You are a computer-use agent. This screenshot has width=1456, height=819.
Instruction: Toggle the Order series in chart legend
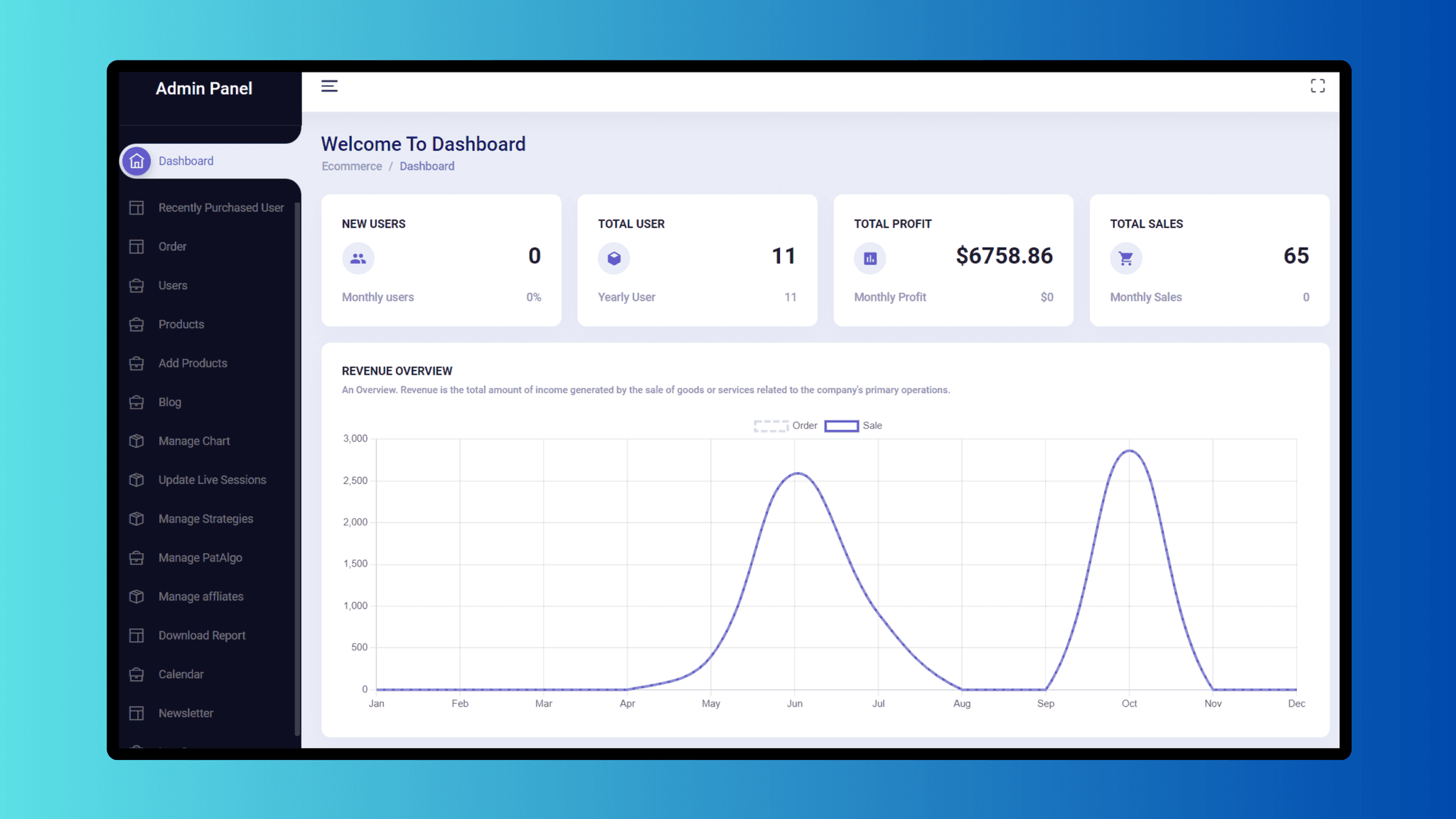click(786, 426)
